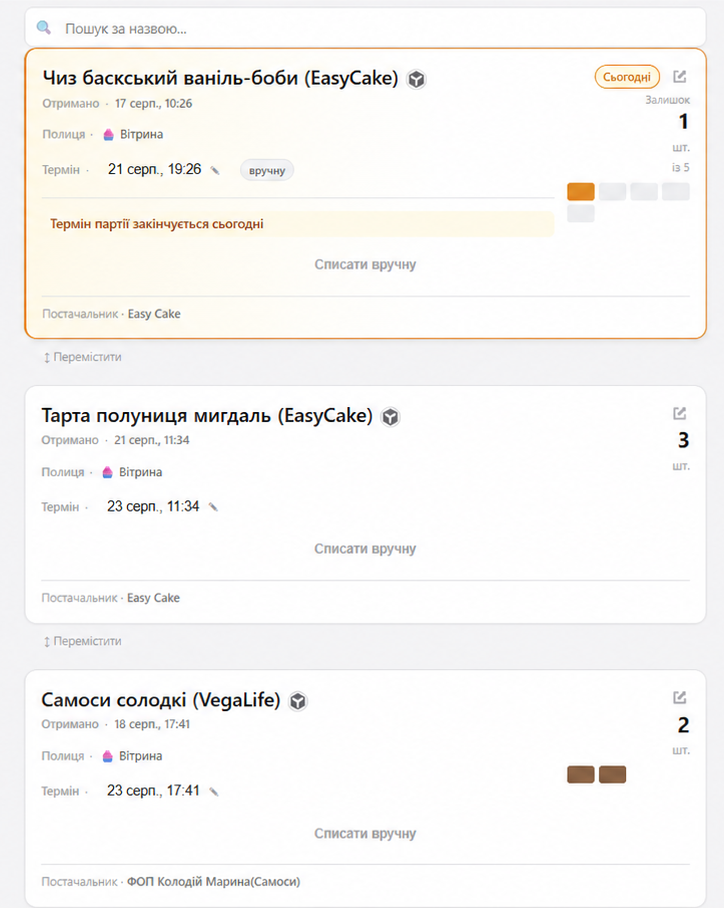The image size is (724, 908).
Task: Click Перемістити below Чиз баскський card
Action: (x=82, y=357)
